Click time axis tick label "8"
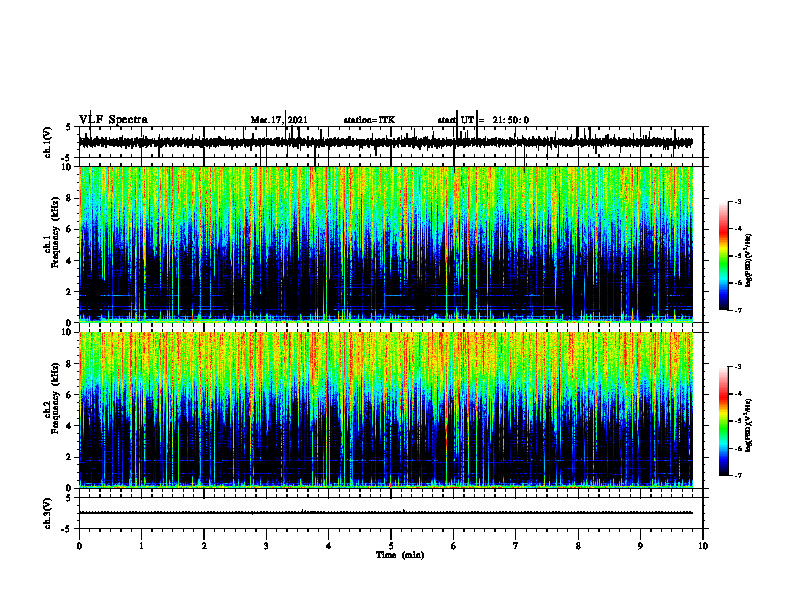 coord(578,546)
